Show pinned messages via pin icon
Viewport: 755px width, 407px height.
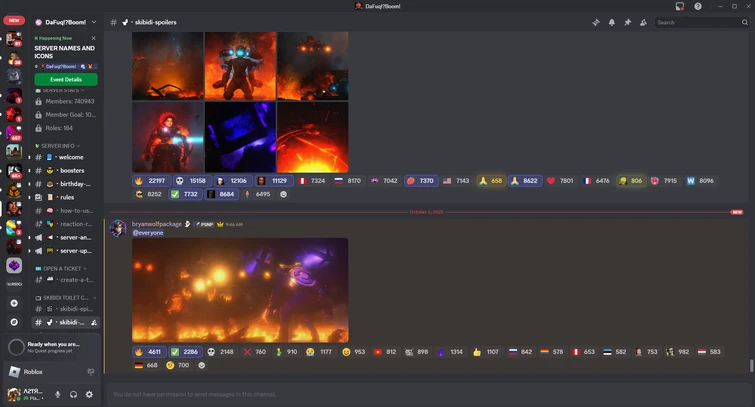627,22
